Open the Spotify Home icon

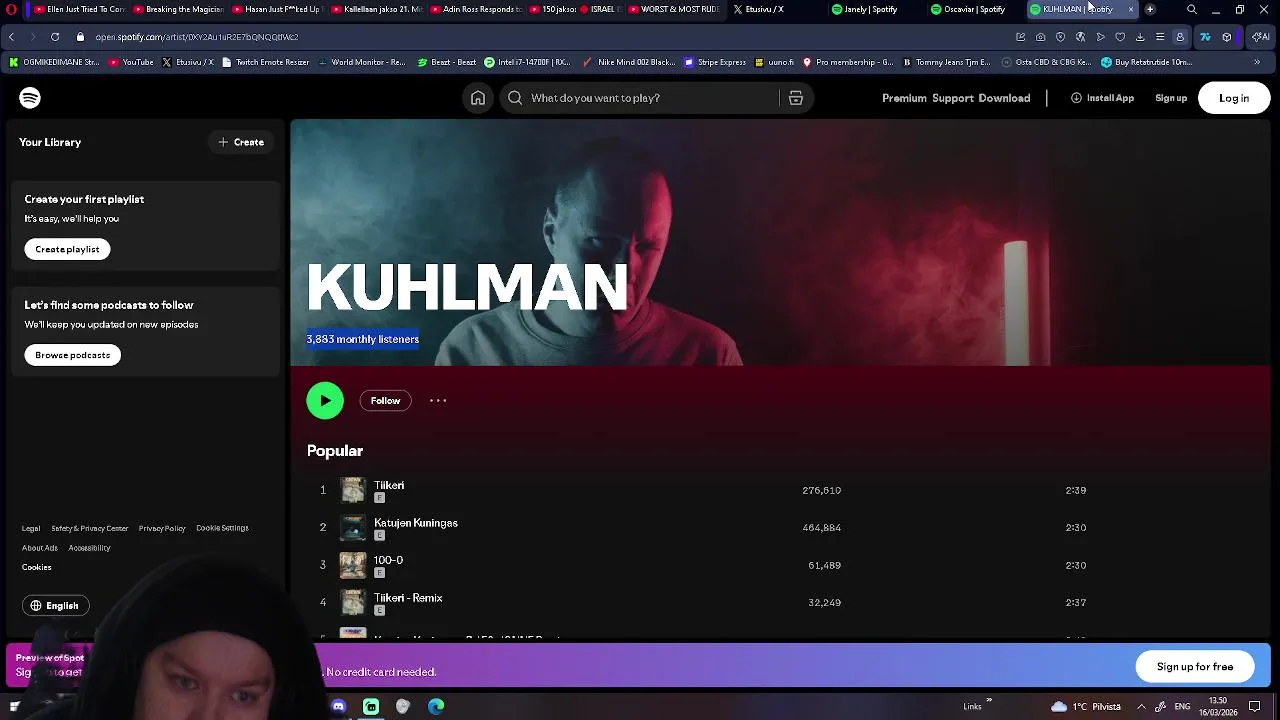pyautogui.click(x=478, y=98)
